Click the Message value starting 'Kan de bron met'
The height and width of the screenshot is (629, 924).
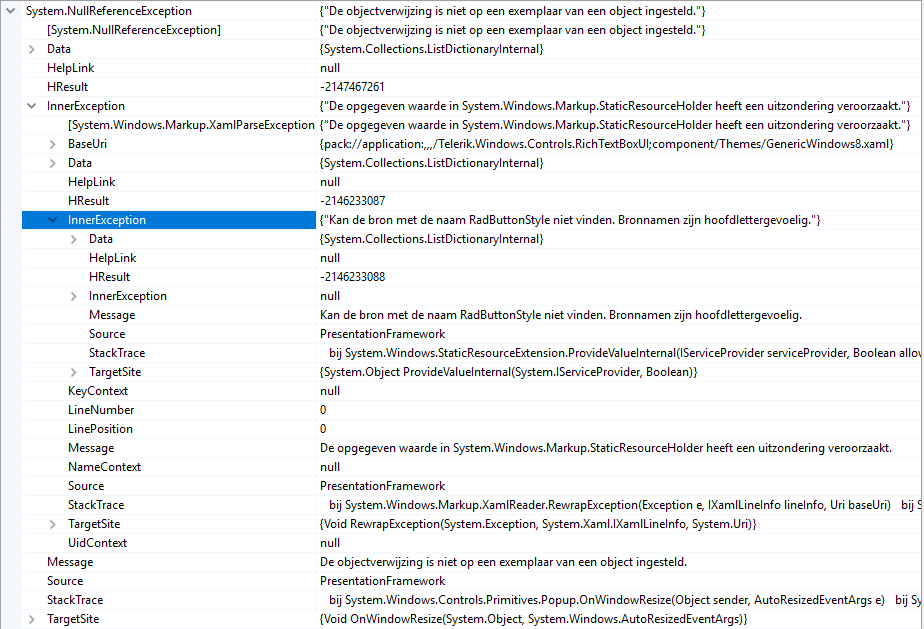pyautogui.click(x=560, y=315)
